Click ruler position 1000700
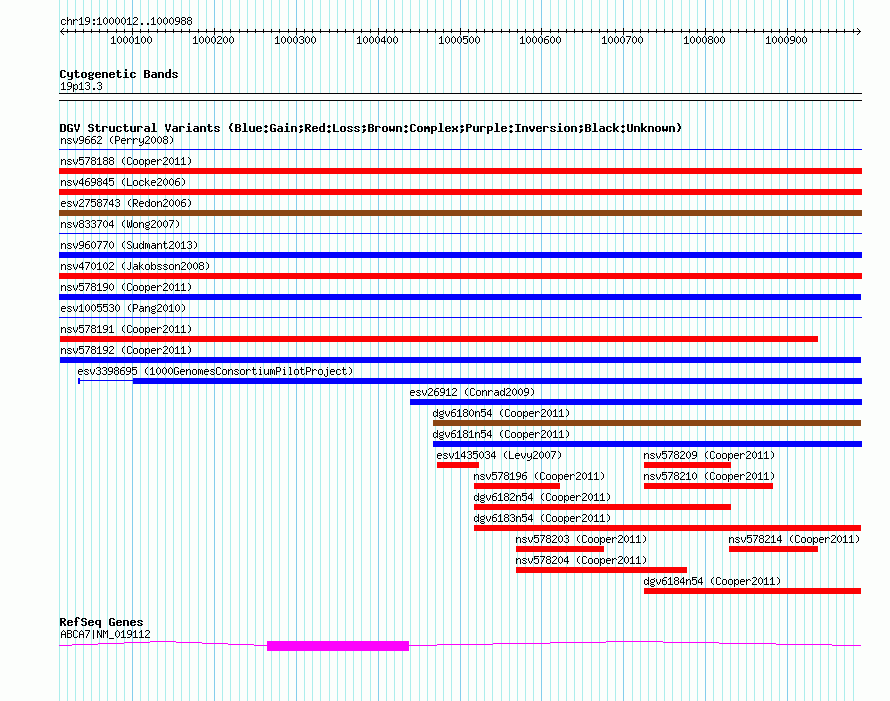890x701 pixels. [622, 40]
